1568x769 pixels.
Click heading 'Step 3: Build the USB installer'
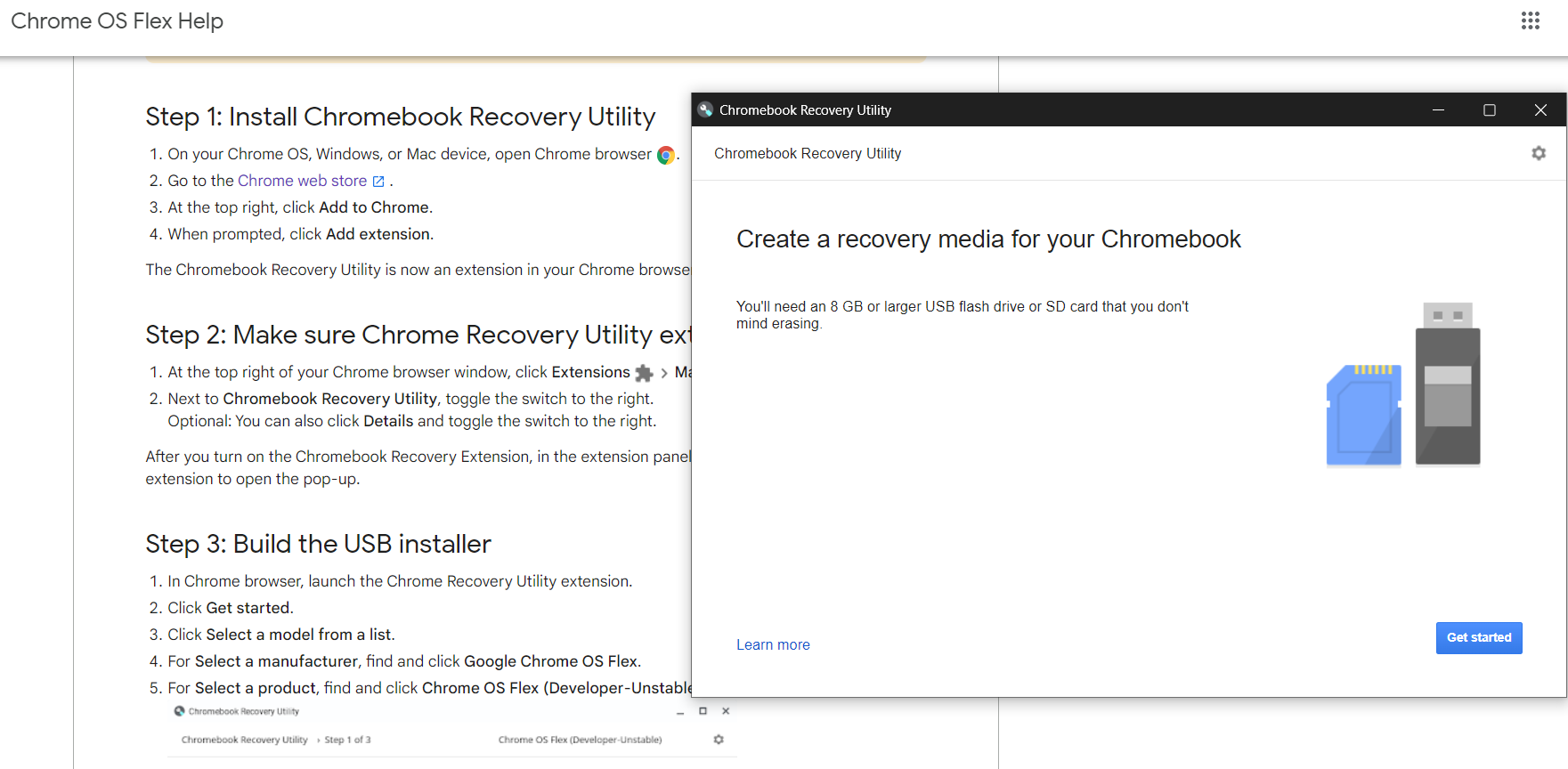point(319,544)
